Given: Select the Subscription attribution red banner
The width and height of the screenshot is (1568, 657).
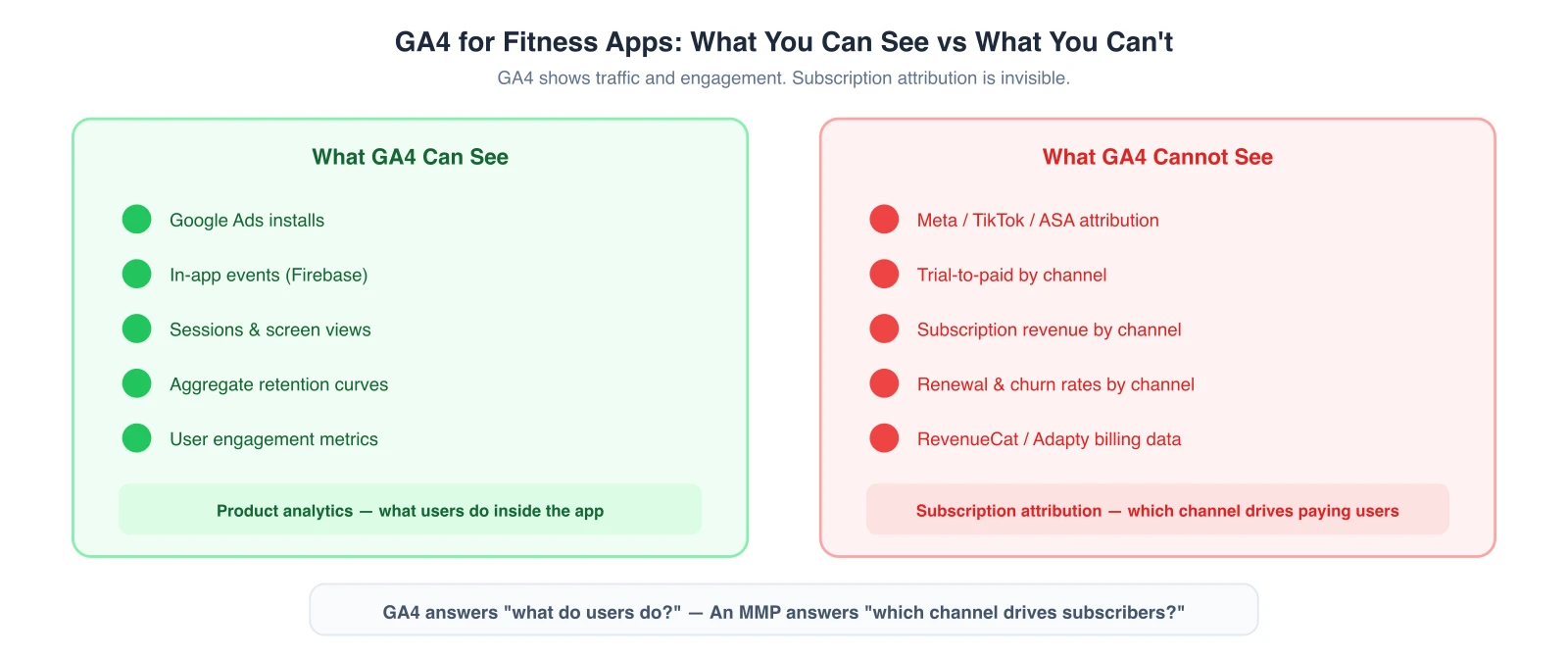Looking at the screenshot, I should tap(1157, 510).
